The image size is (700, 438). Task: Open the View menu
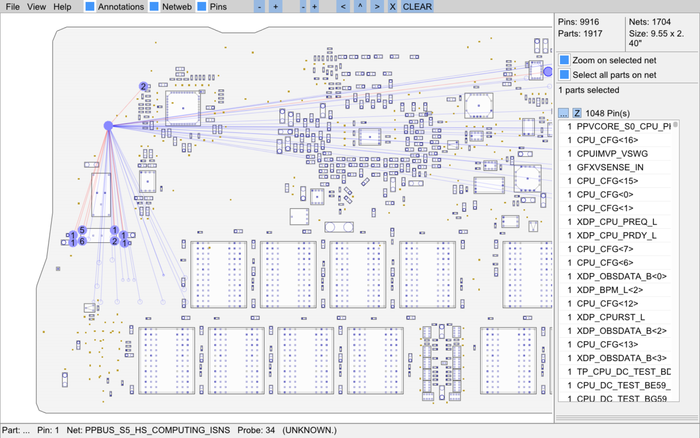click(x=37, y=7)
